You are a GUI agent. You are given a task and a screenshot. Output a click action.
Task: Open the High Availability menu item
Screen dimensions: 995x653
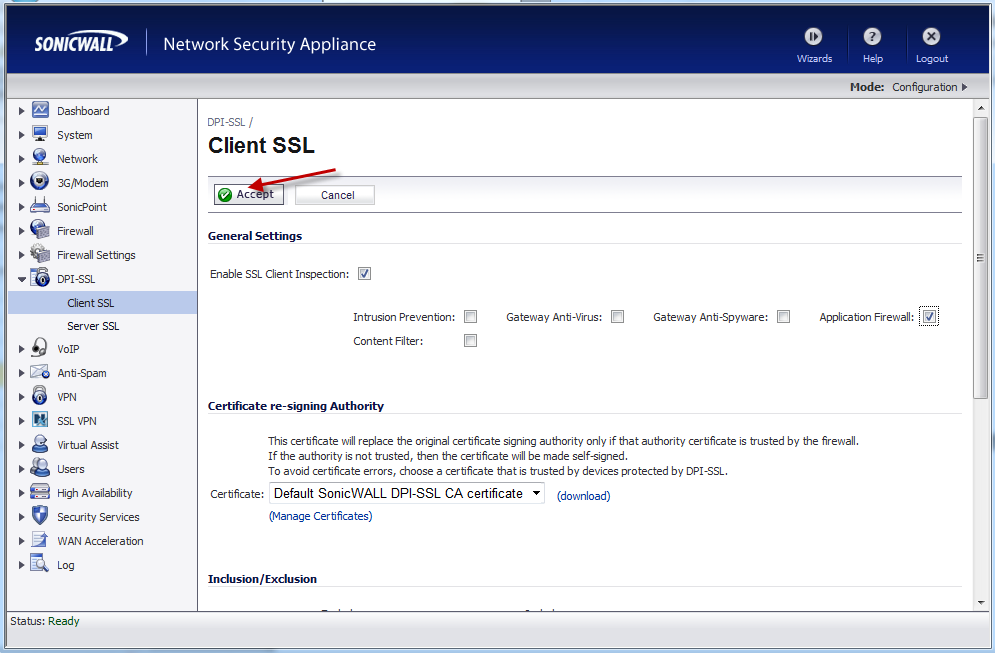[95, 493]
